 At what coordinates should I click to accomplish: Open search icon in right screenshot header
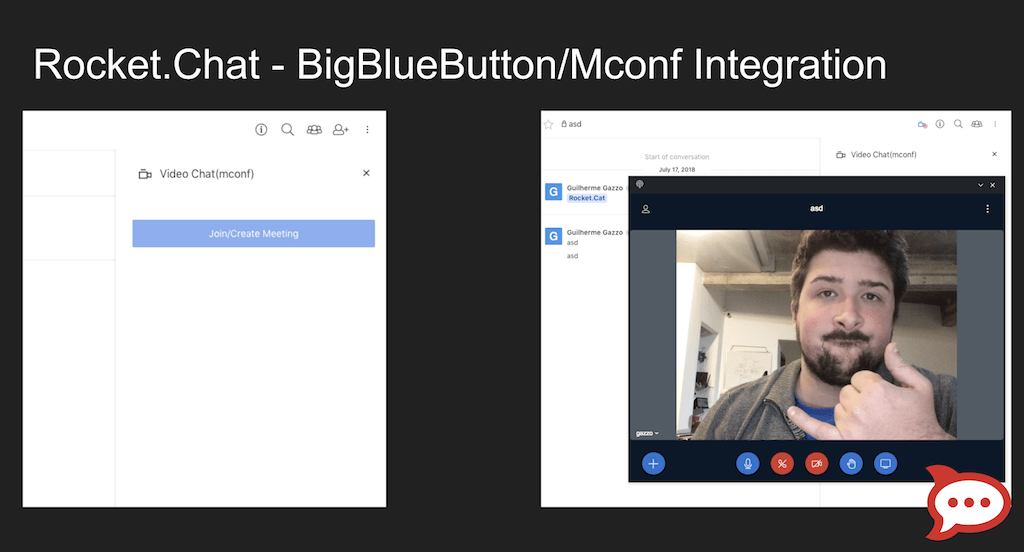tap(958, 123)
